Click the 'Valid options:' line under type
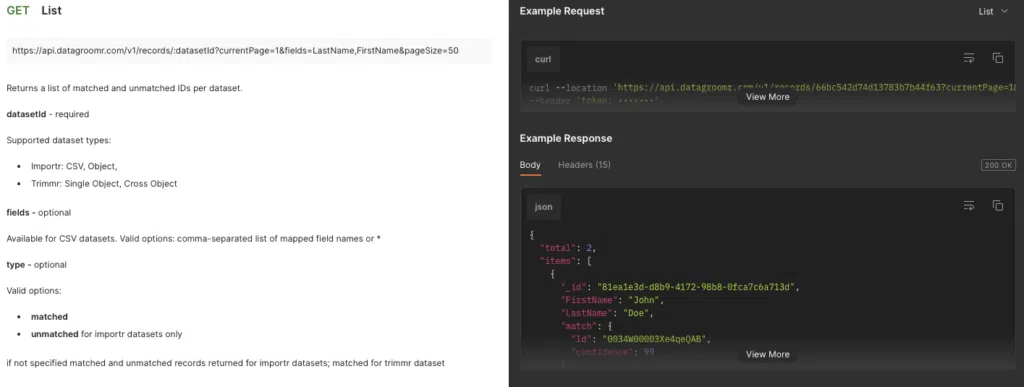This screenshot has height=387, width=1024. (34, 290)
